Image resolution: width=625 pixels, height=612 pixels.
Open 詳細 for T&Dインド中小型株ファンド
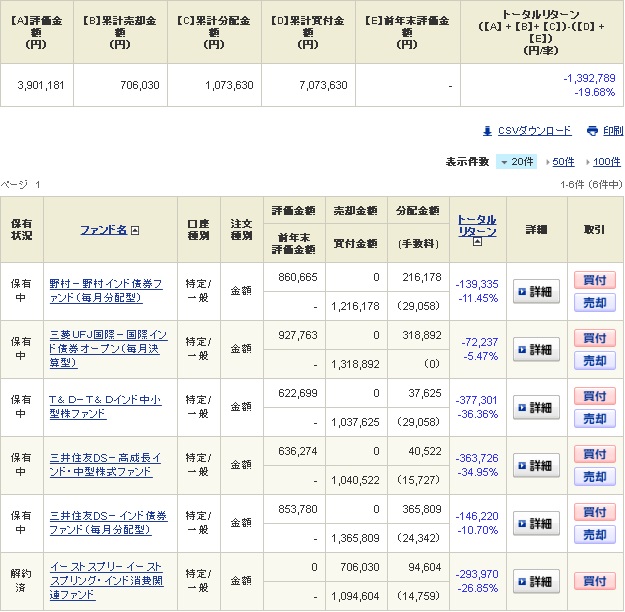pyautogui.click(x=536, y=407)
